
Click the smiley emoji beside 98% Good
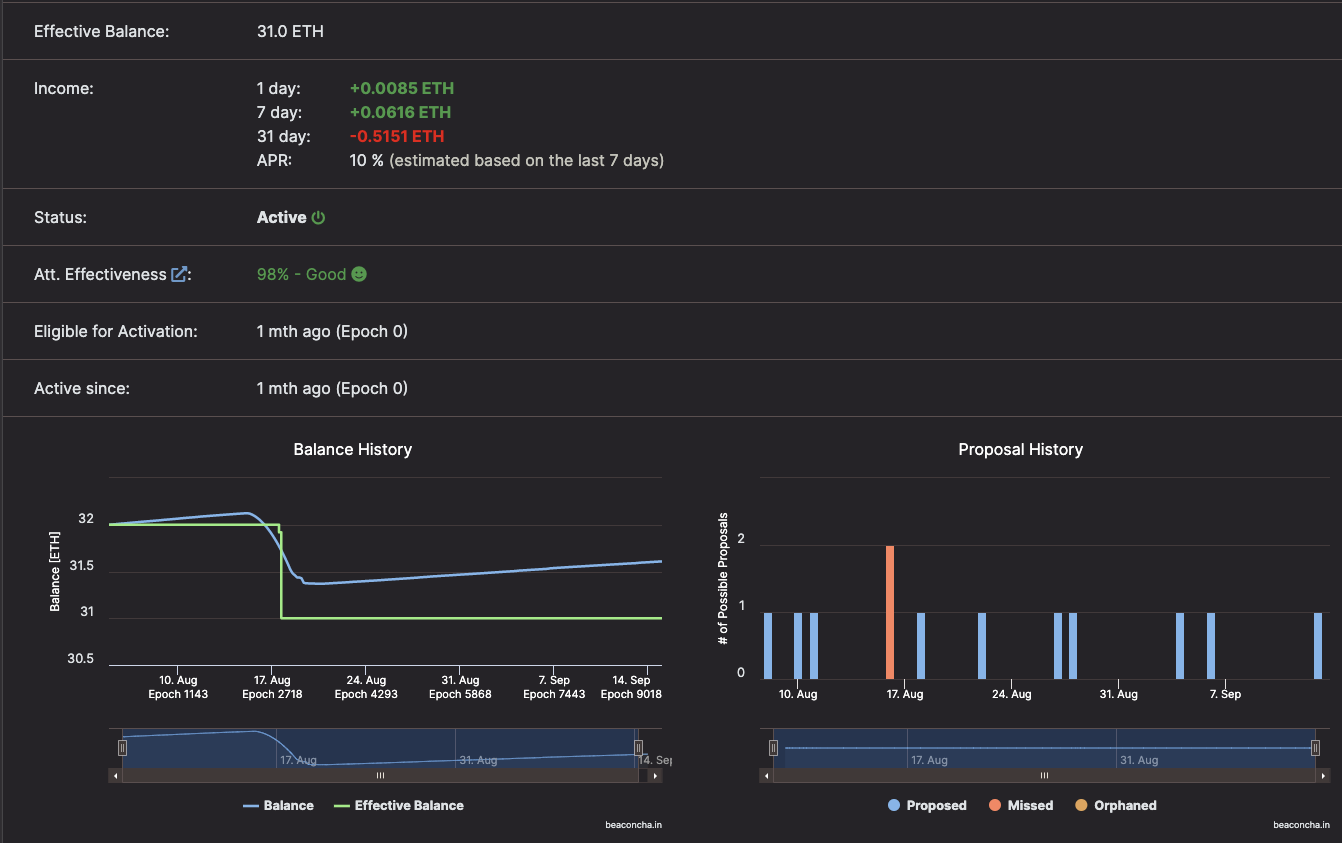click(x=359, y=273)
